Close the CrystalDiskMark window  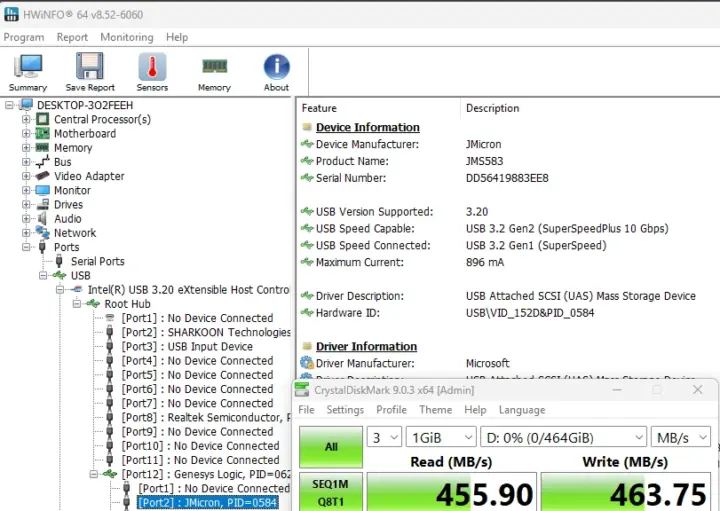[698, 390]
